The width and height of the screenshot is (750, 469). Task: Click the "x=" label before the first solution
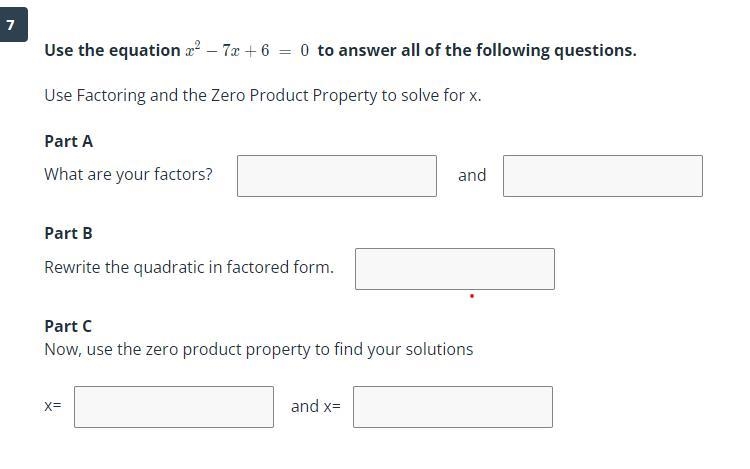pos(53,406)
